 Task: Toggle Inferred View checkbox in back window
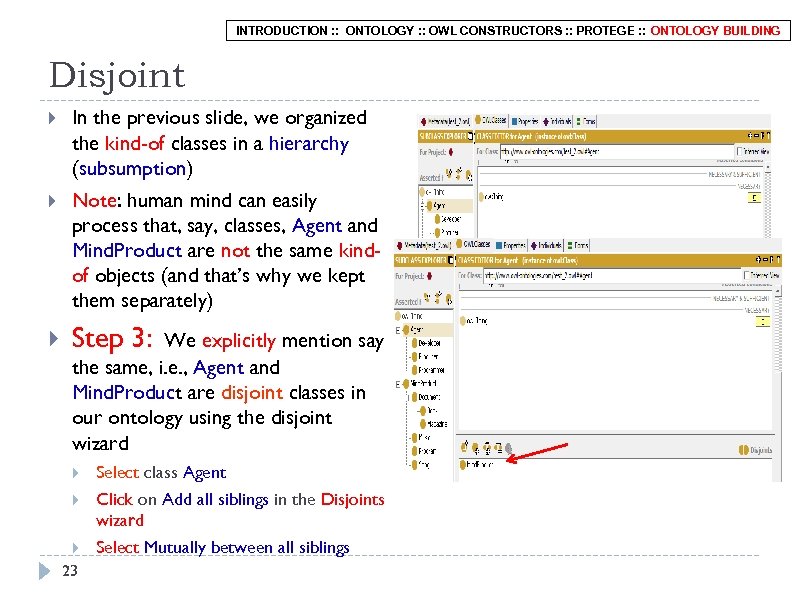click(739, 151)
